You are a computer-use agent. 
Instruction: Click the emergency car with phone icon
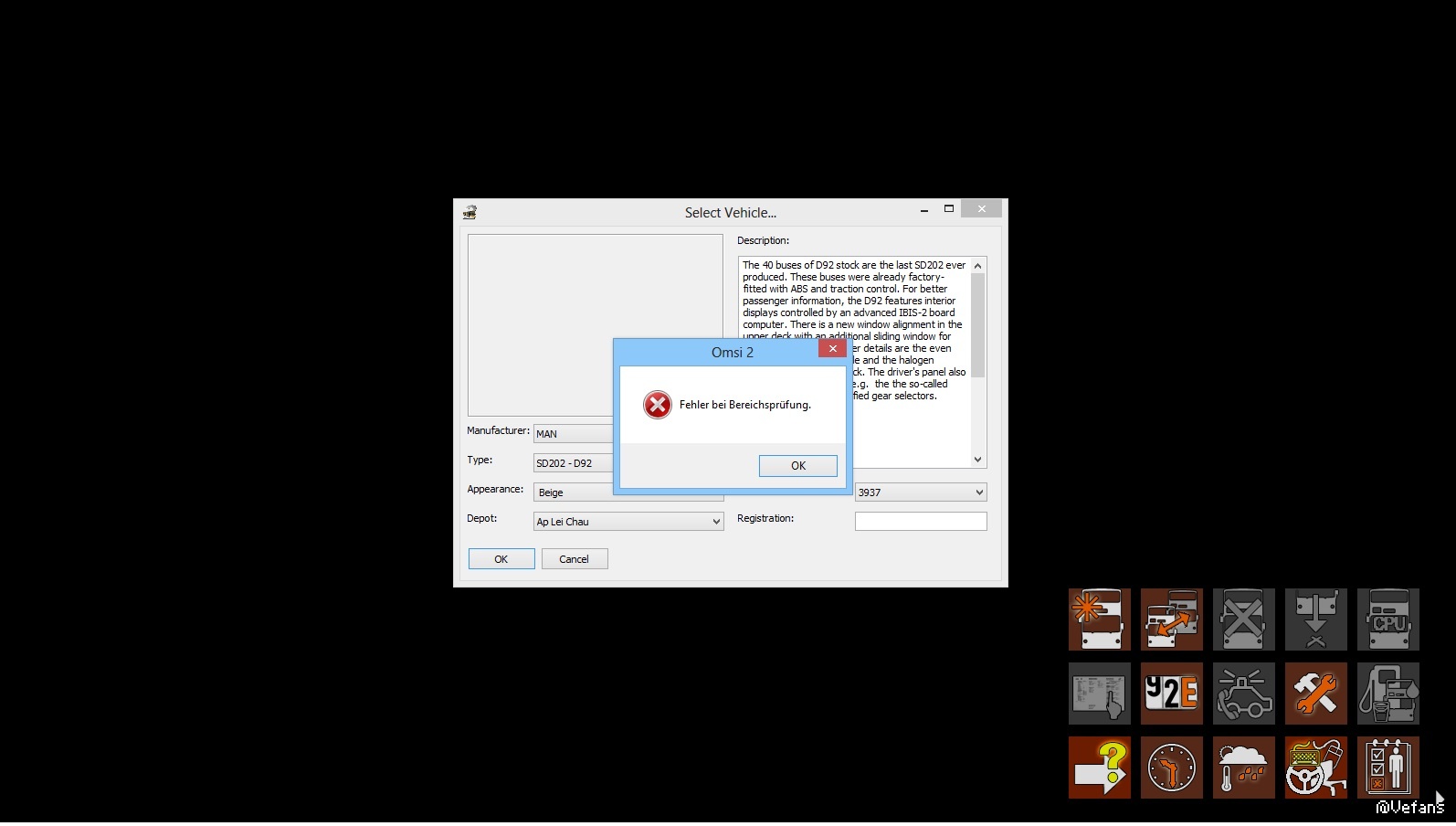pyautogui.click(x=1244, y=694)
